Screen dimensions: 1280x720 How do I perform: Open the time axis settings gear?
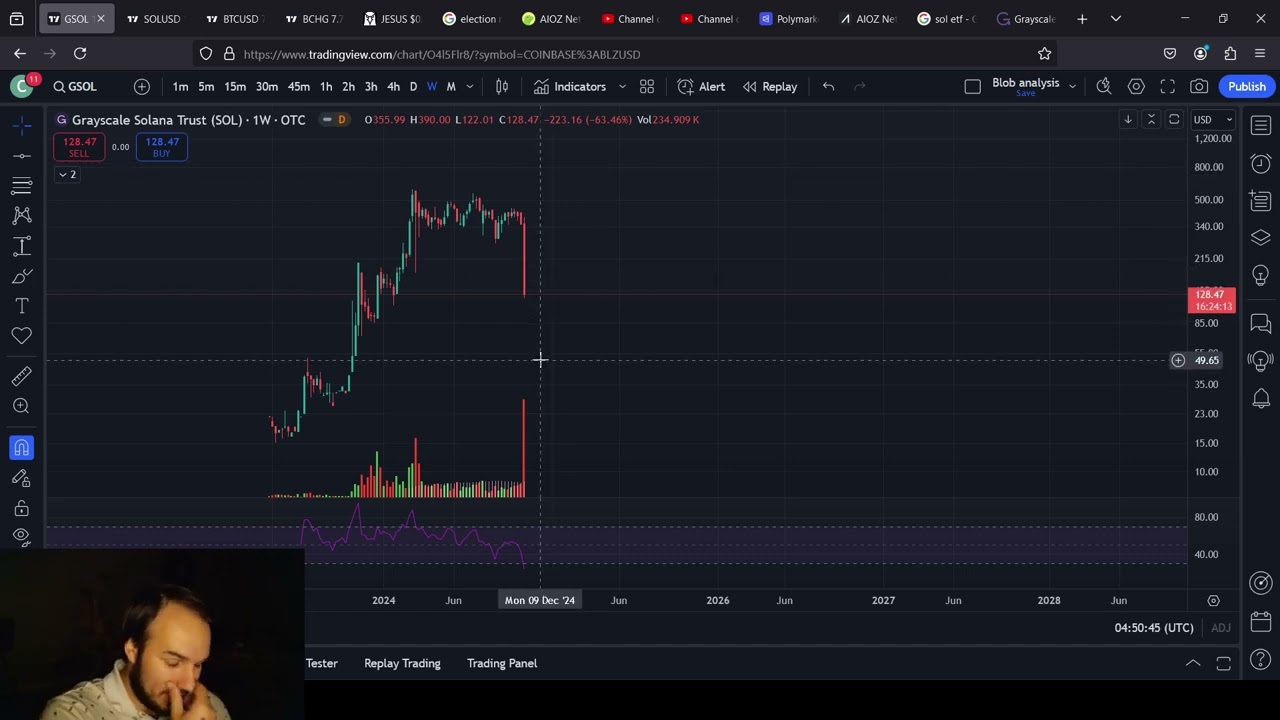pyautogui.click(x=1213, y=600)
